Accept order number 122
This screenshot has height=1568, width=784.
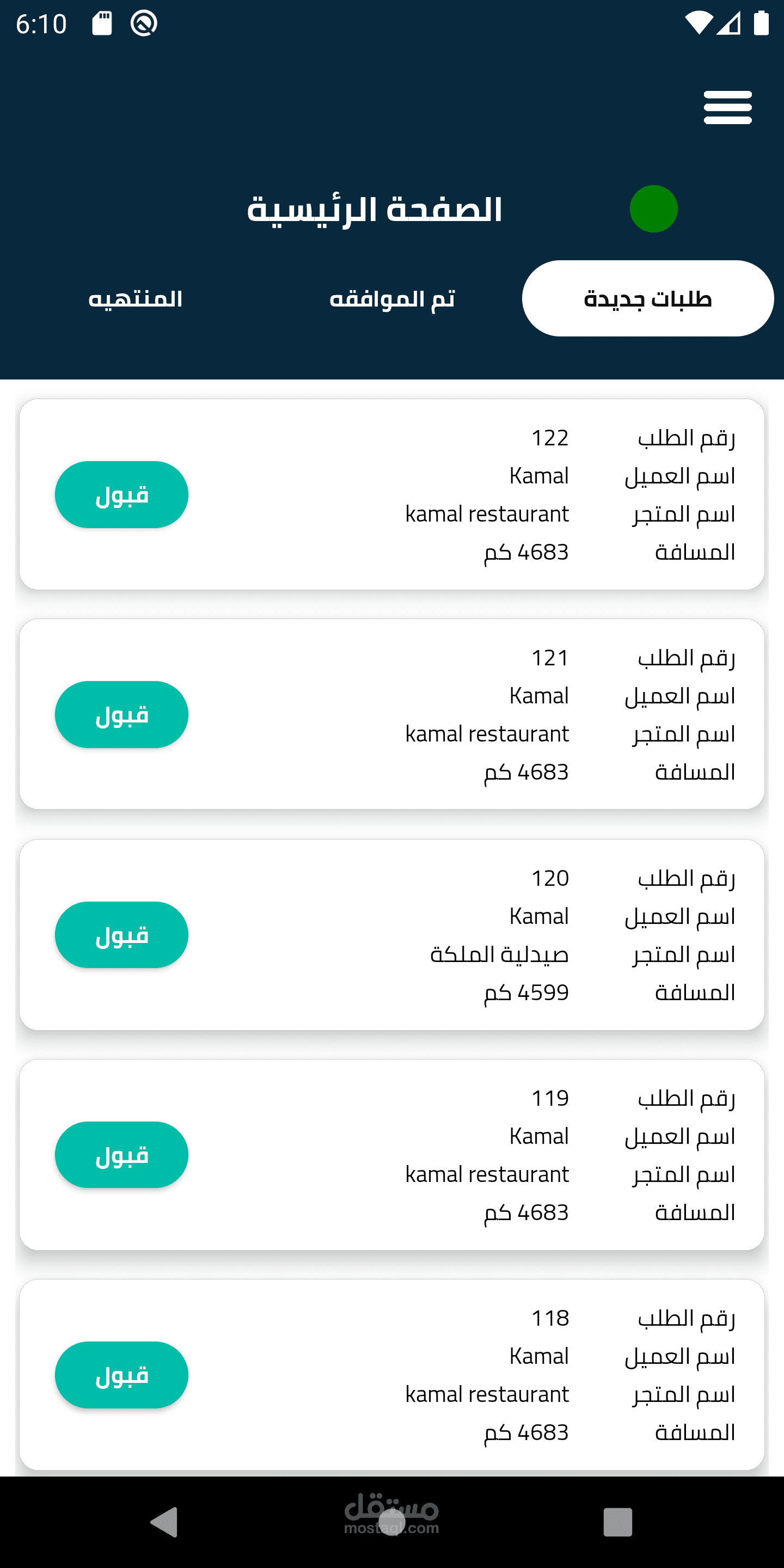click(x=122, y=494)
